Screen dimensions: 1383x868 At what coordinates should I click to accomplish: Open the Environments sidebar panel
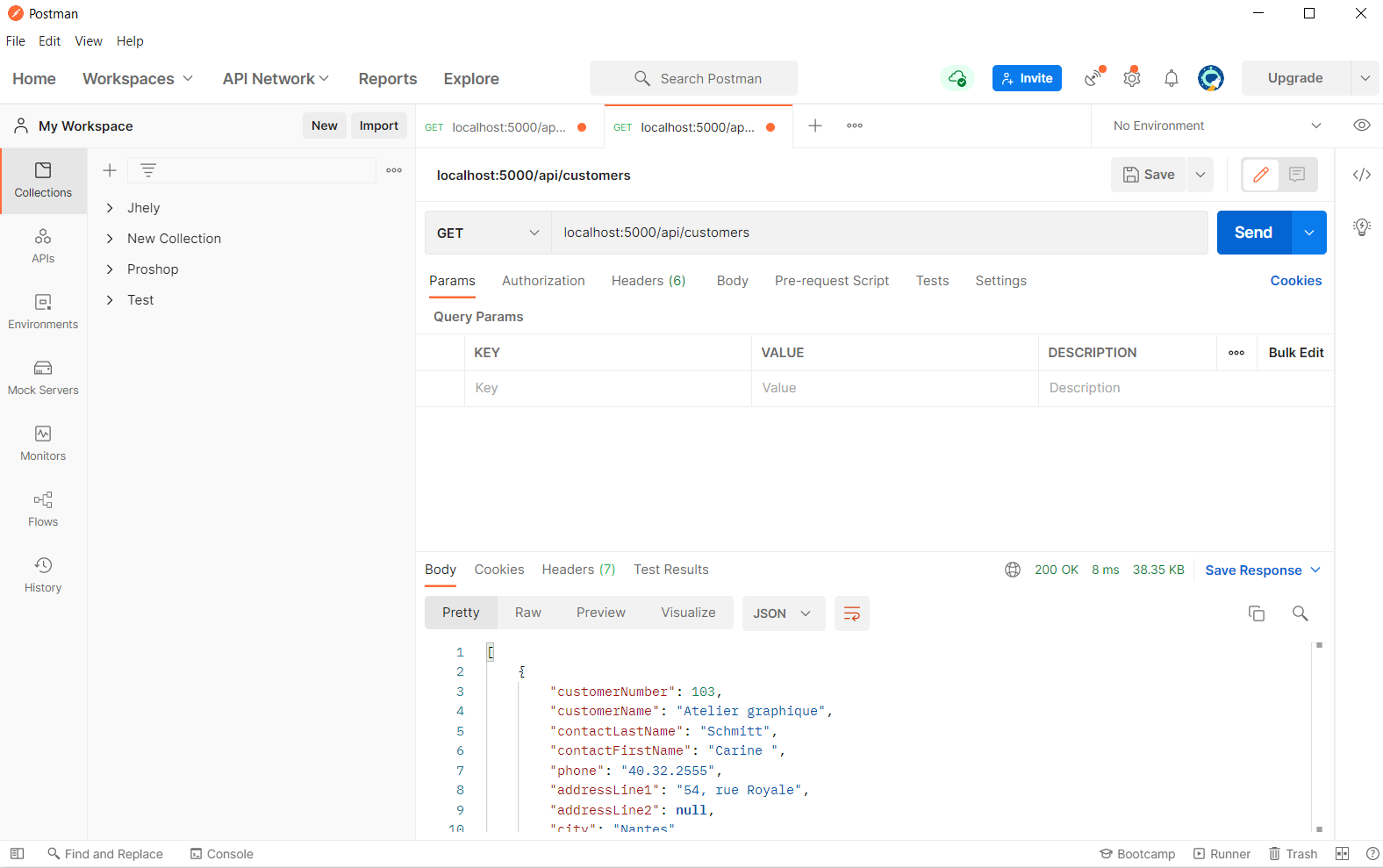(43, 312)
